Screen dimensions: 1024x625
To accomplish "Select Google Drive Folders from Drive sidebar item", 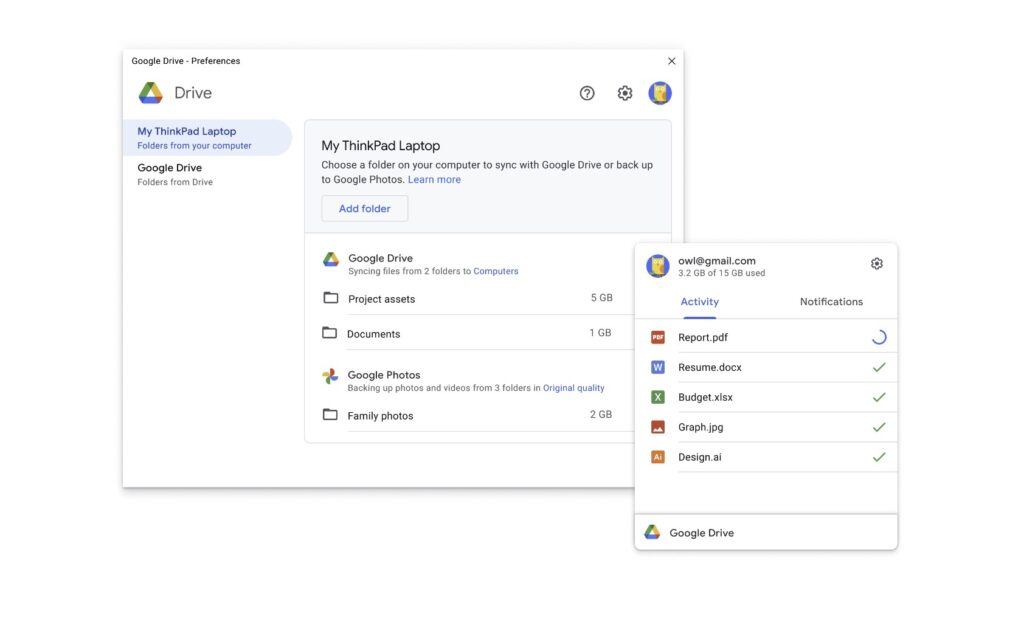I will pyautogui.click(x=207, y=174).
